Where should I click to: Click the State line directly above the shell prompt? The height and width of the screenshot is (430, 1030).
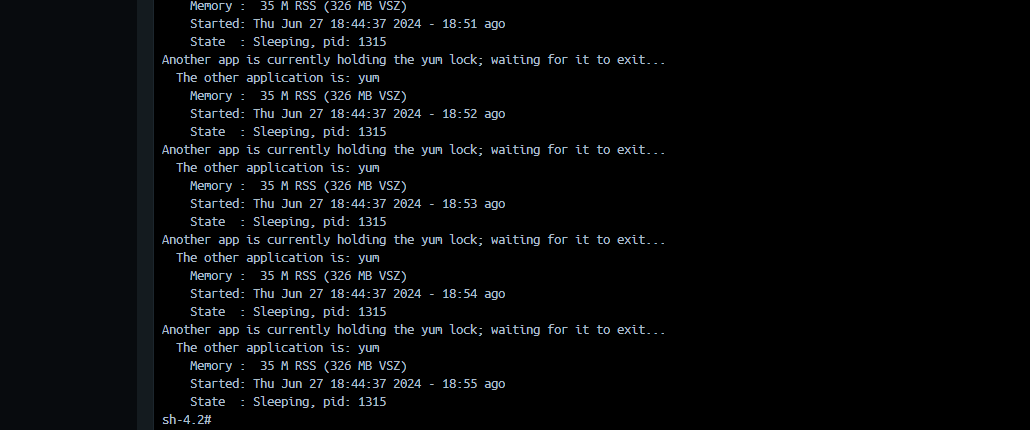(x=288, y=402)
